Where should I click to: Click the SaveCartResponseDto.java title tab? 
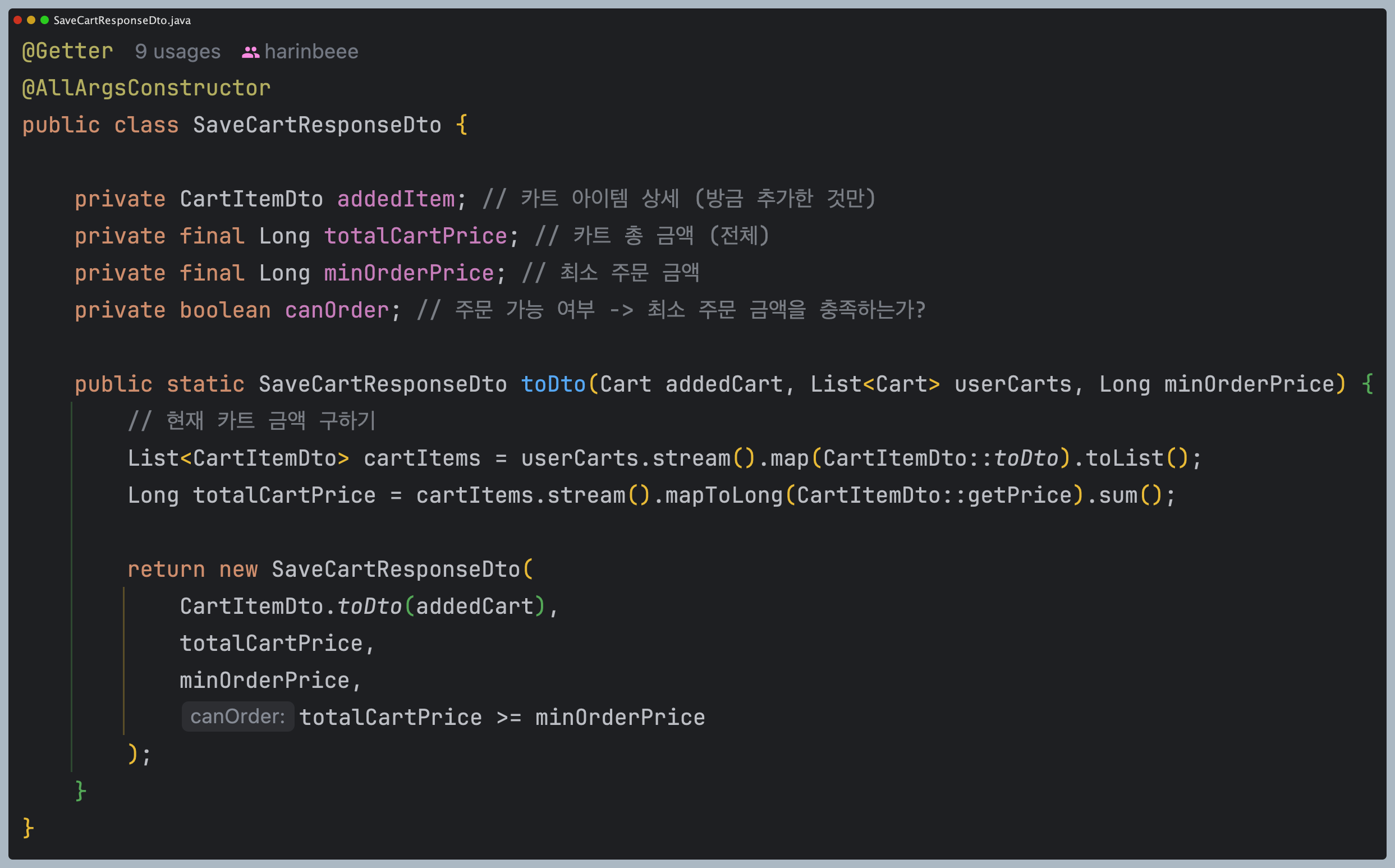click(122, 20)
